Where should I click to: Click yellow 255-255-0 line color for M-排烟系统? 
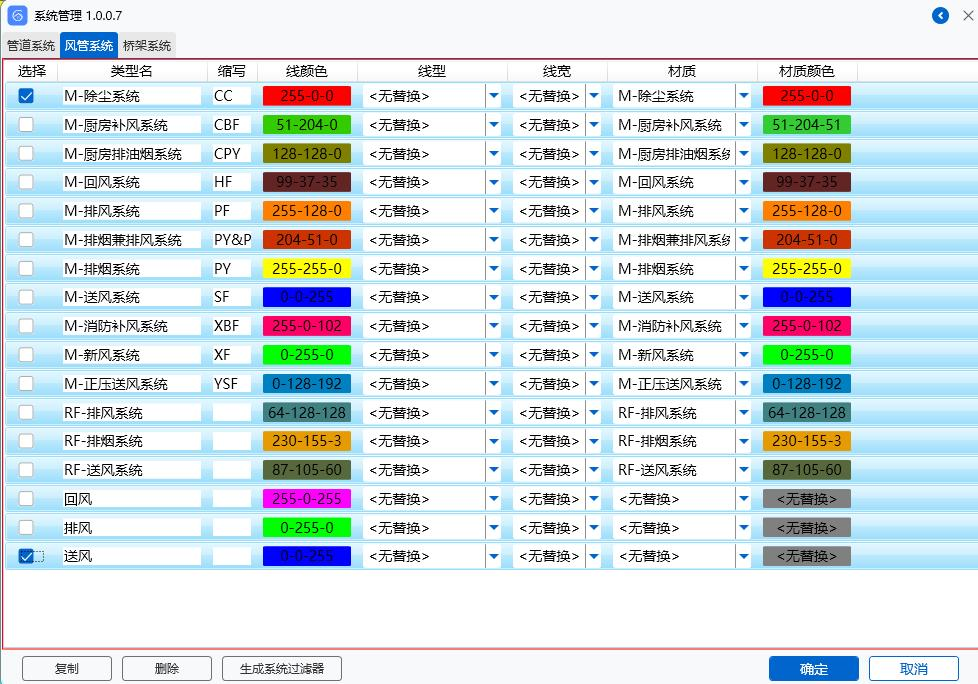[307, 269]
